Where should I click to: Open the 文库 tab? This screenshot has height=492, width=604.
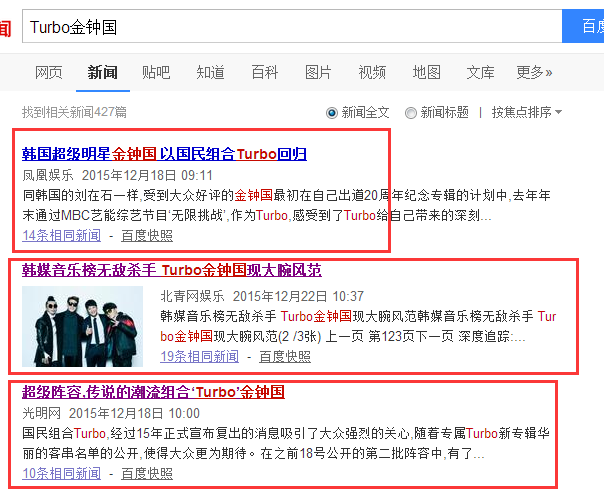480,72
